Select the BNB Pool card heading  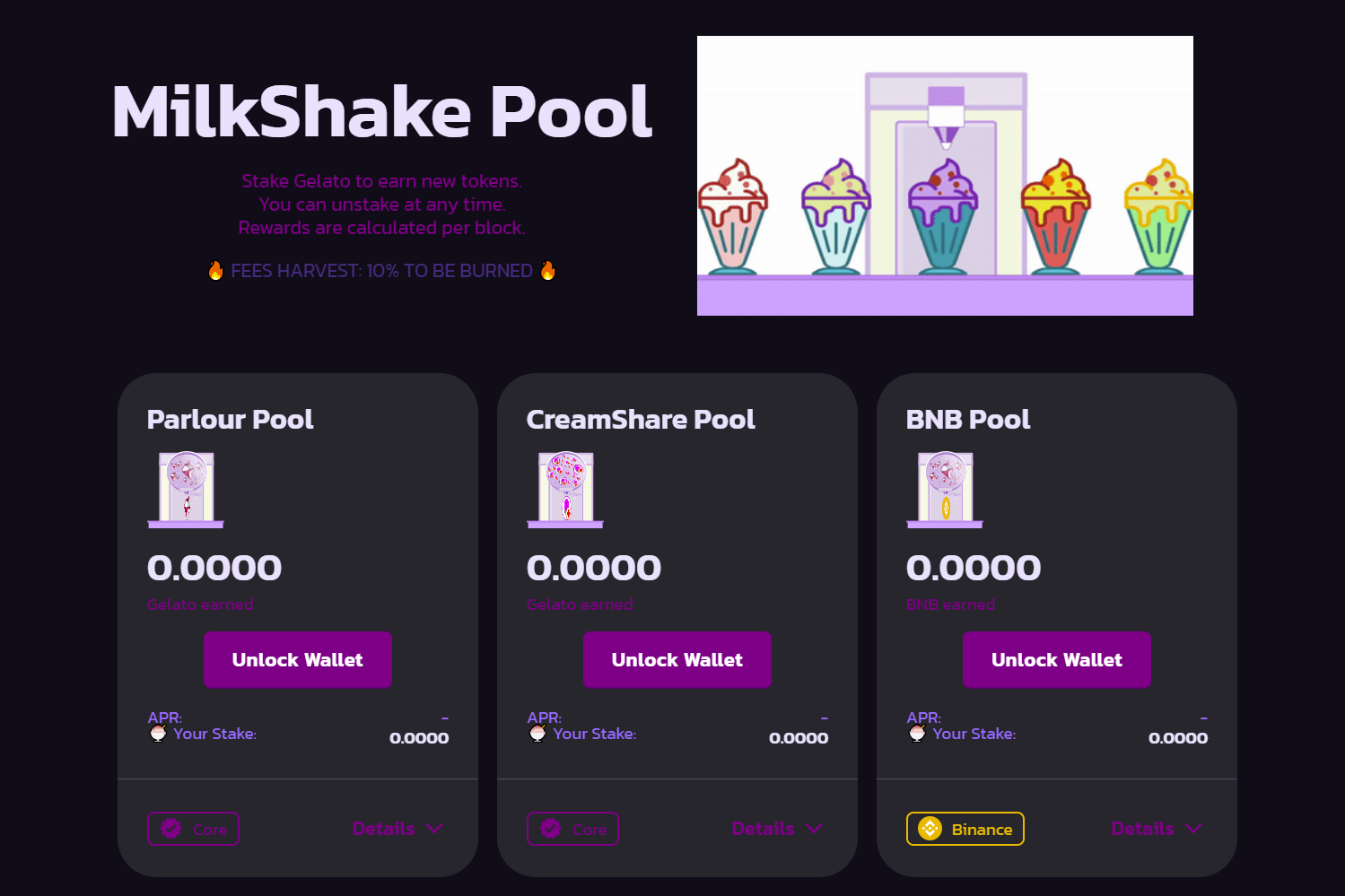pos(967,419)
